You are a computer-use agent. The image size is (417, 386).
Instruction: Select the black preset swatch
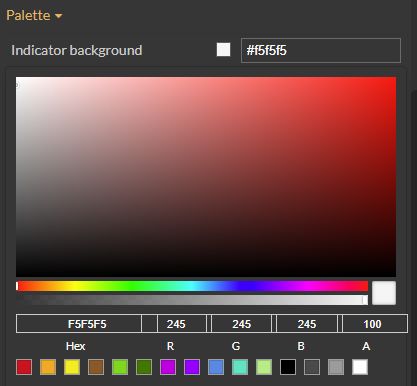pos(288,367)
